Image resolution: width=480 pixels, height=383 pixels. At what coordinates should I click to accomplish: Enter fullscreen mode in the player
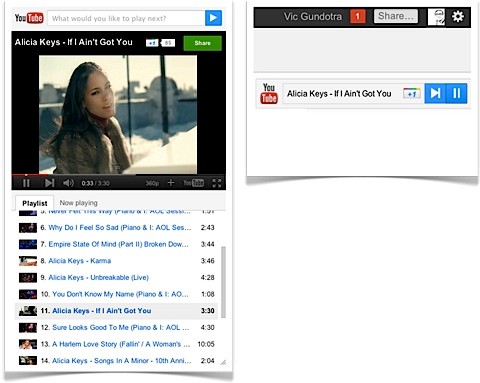pos(217,183)
